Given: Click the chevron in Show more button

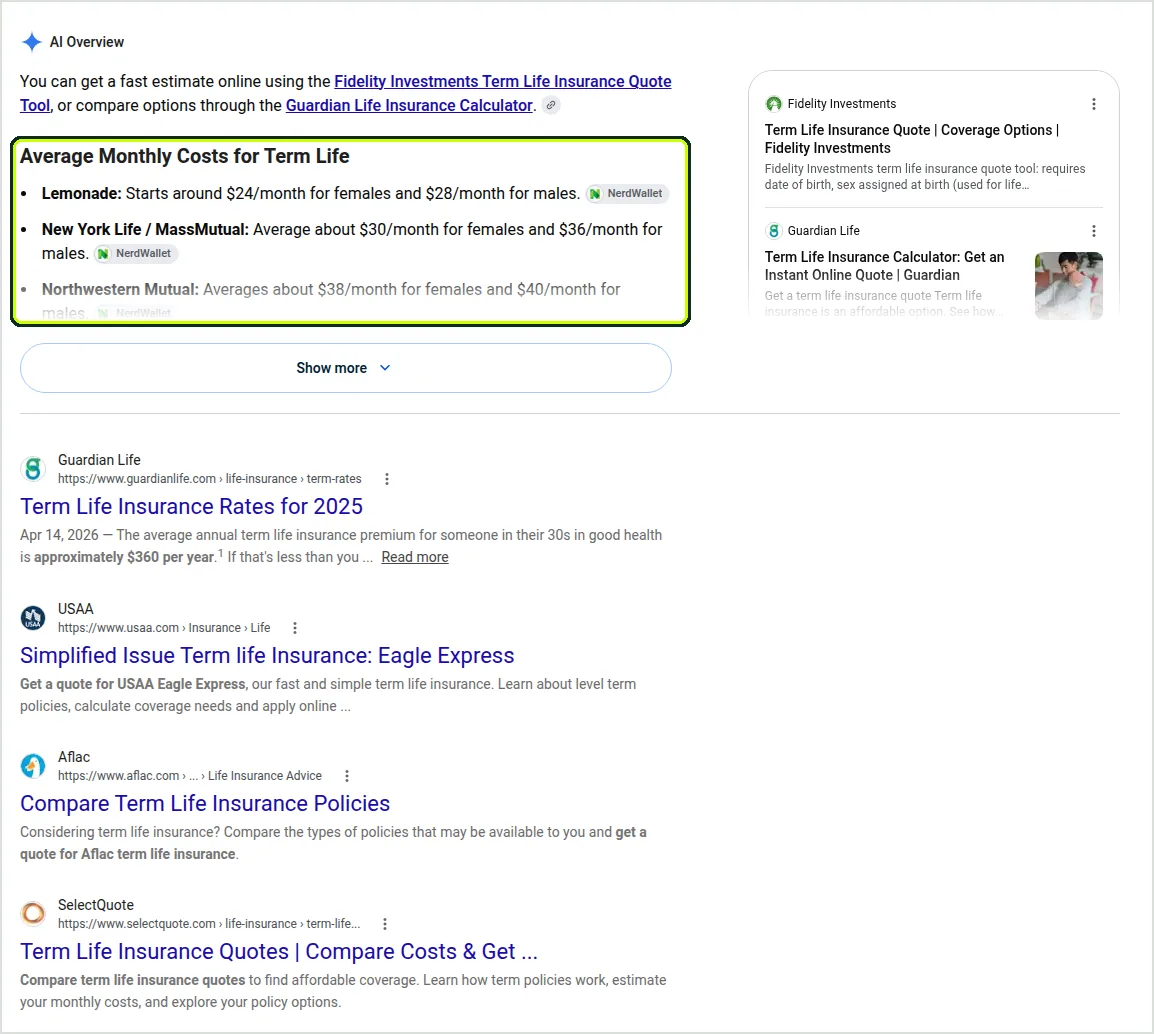Looking at the screenshot, I should [x=385, y=368].
